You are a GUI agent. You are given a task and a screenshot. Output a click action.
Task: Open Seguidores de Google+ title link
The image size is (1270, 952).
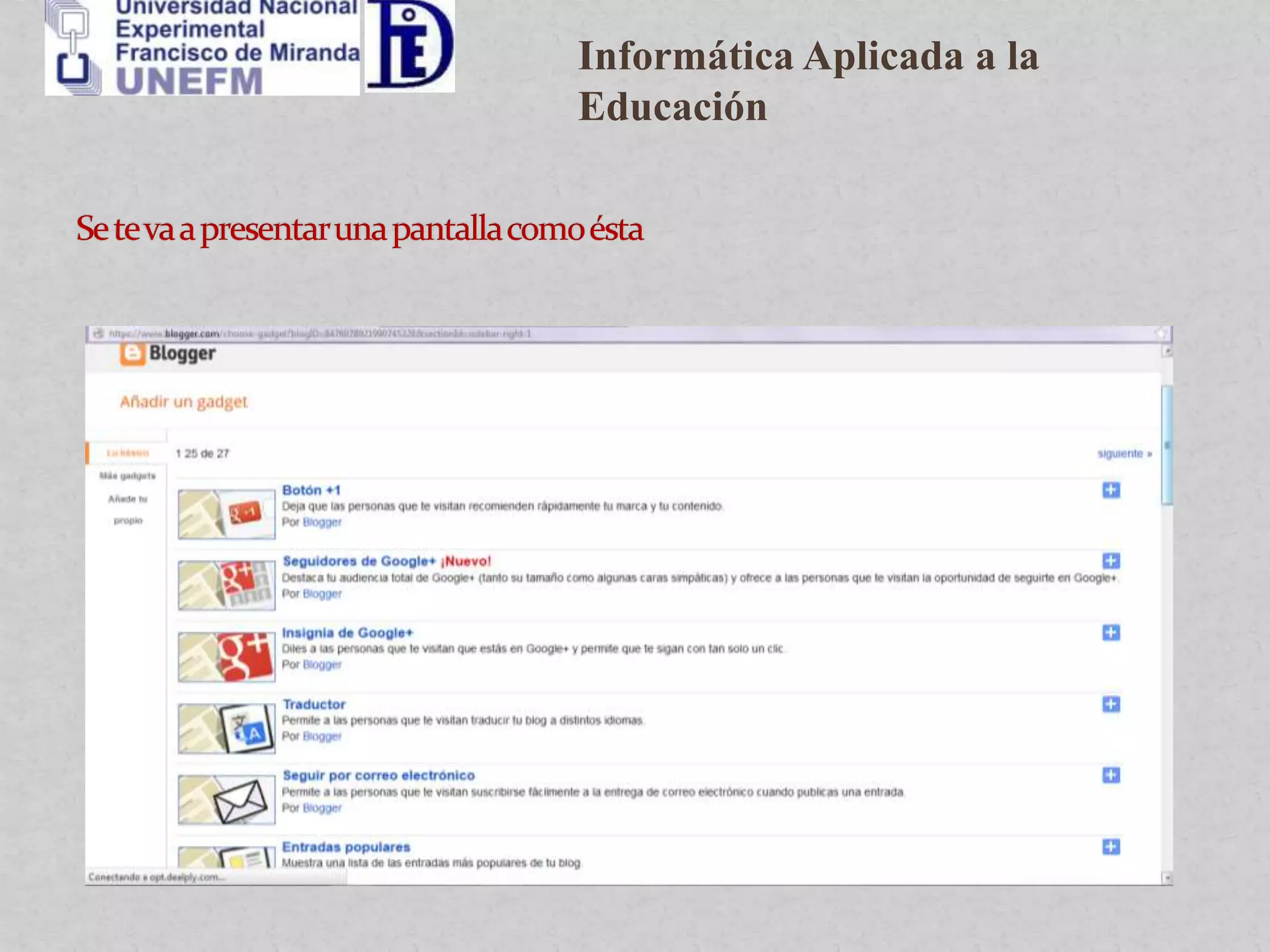359,561
